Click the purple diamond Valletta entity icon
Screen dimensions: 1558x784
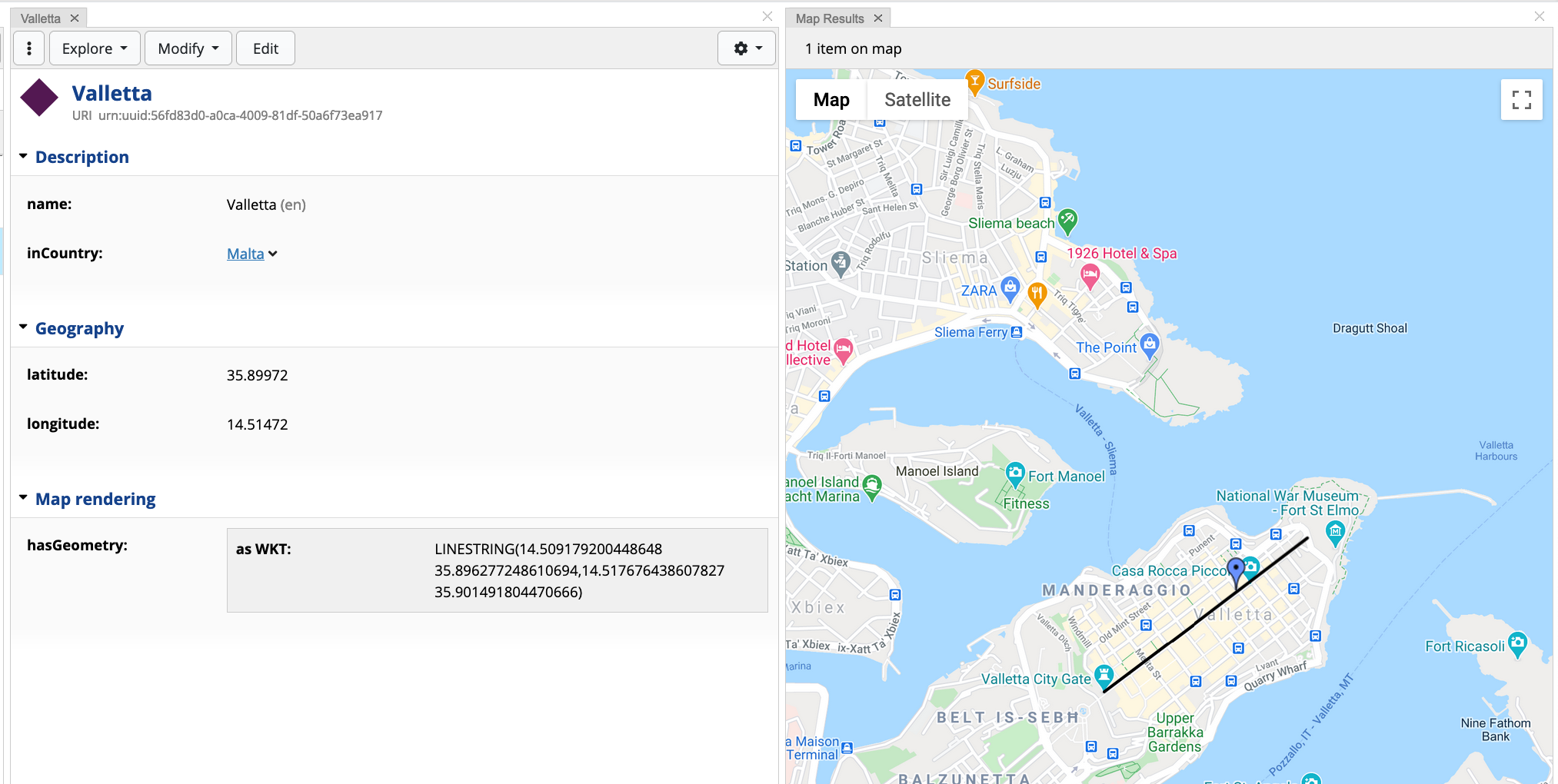pos(39,98)
